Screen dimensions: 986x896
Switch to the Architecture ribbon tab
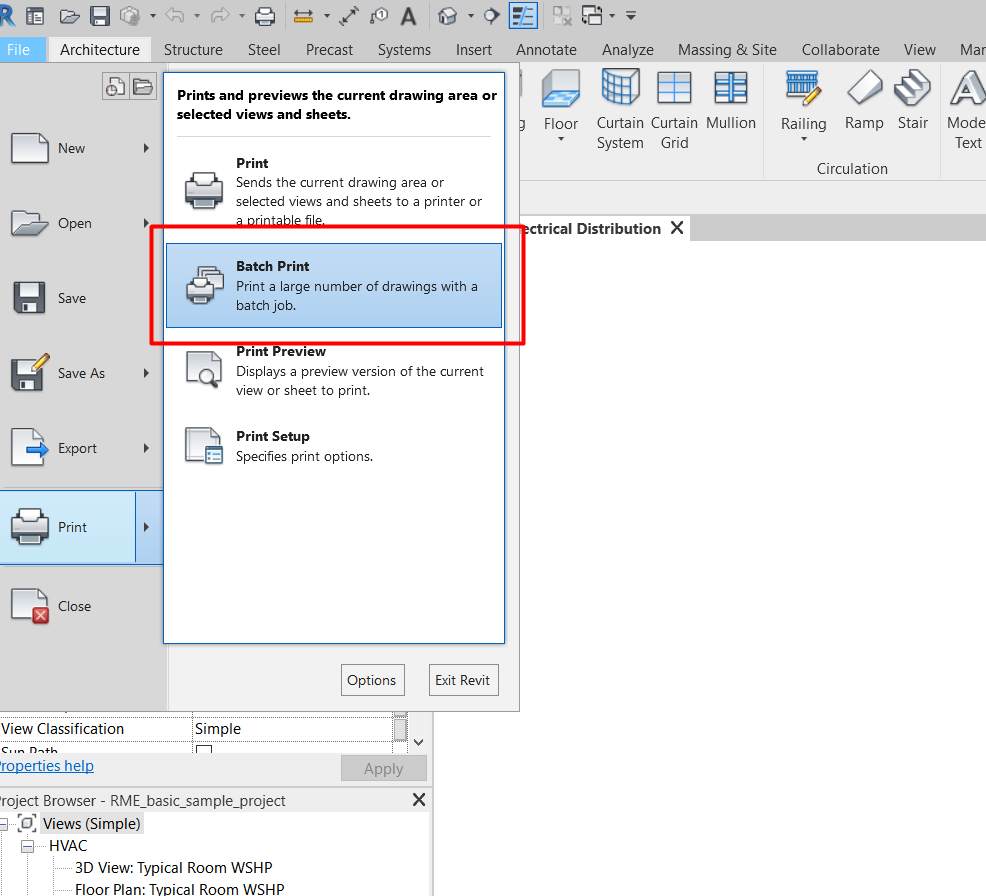(99, 50)
